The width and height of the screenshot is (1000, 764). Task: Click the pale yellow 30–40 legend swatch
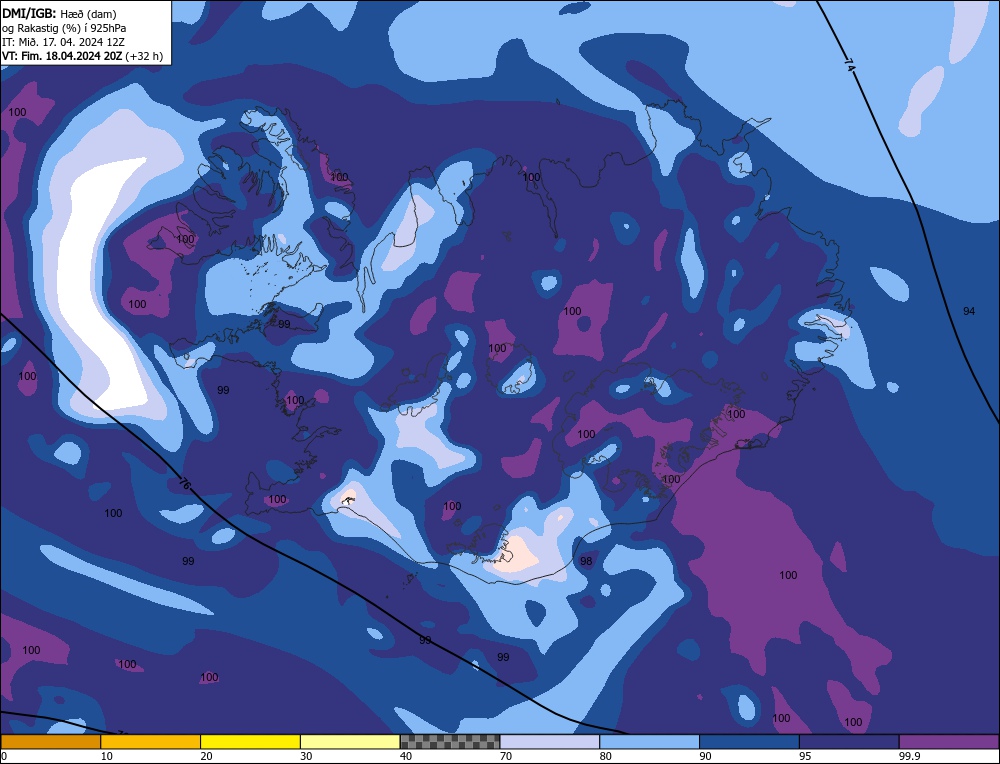point(350,742)
